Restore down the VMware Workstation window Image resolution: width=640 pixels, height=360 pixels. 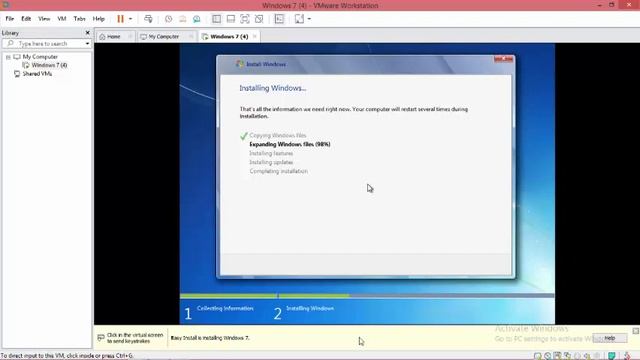611,5
